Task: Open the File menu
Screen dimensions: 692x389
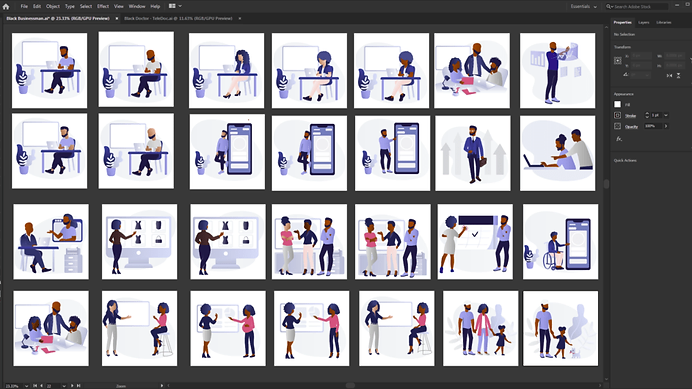Action: 24,6
